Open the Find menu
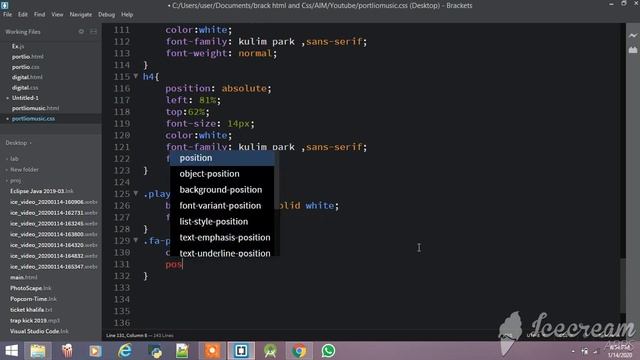The image size is (640, 360). [x=40, y=14]
